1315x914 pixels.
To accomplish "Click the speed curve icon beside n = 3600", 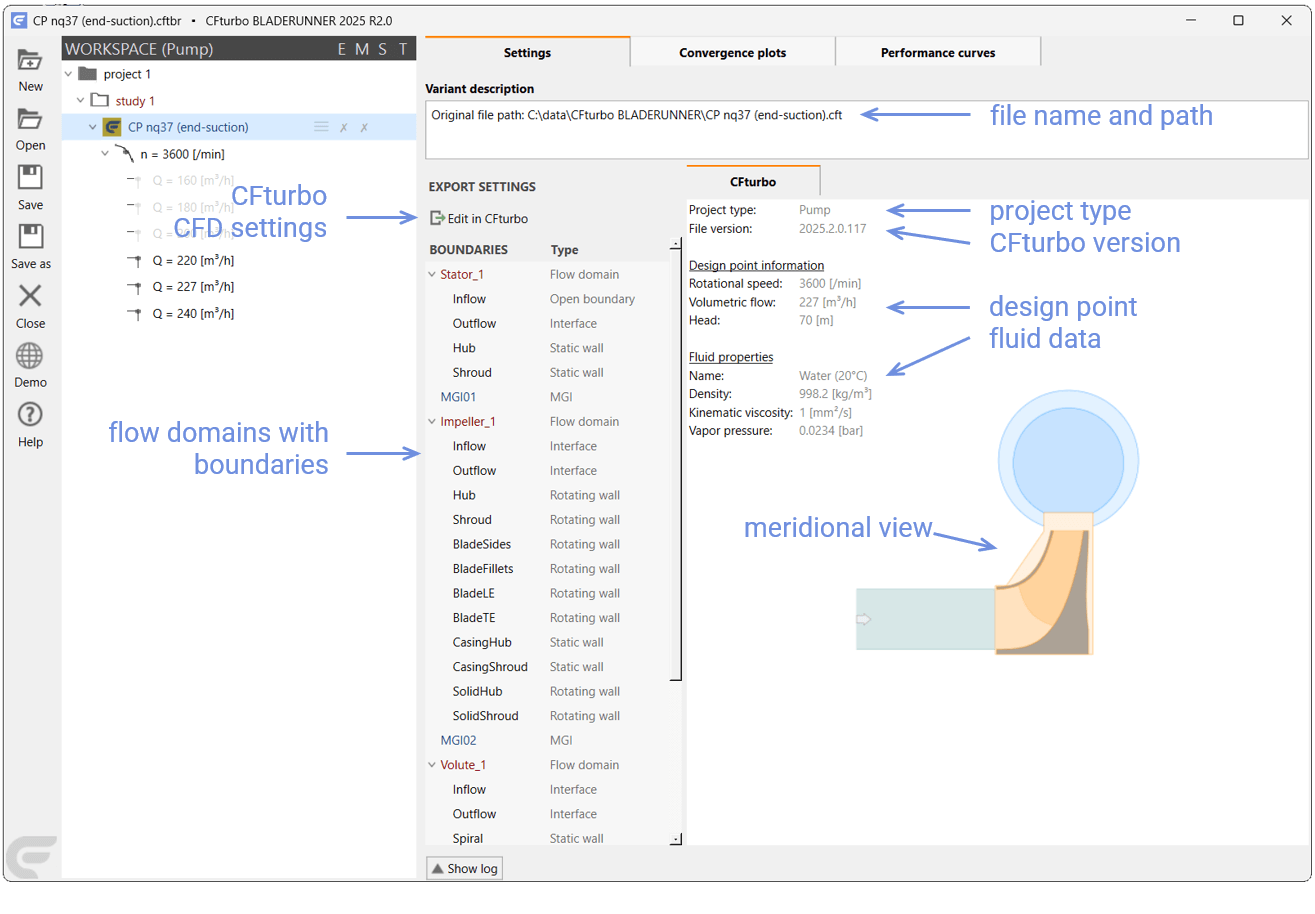I will 123,153.
